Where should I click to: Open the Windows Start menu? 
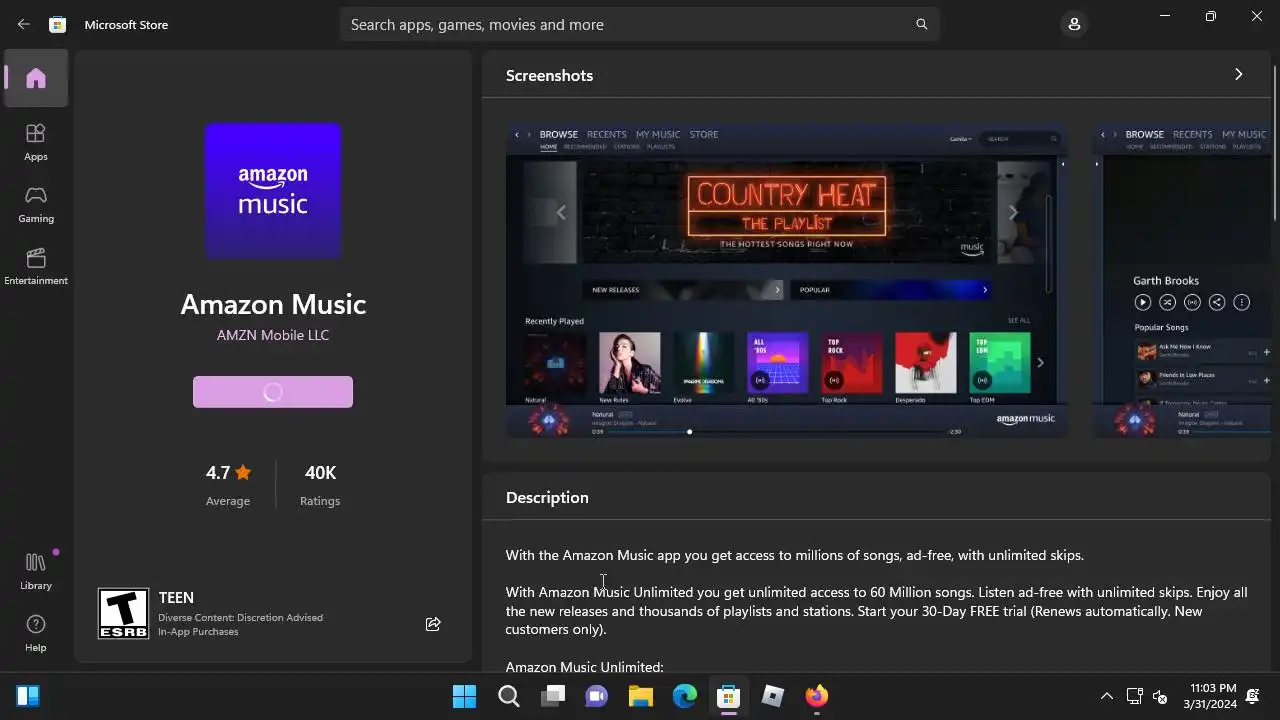click(464, 696)
